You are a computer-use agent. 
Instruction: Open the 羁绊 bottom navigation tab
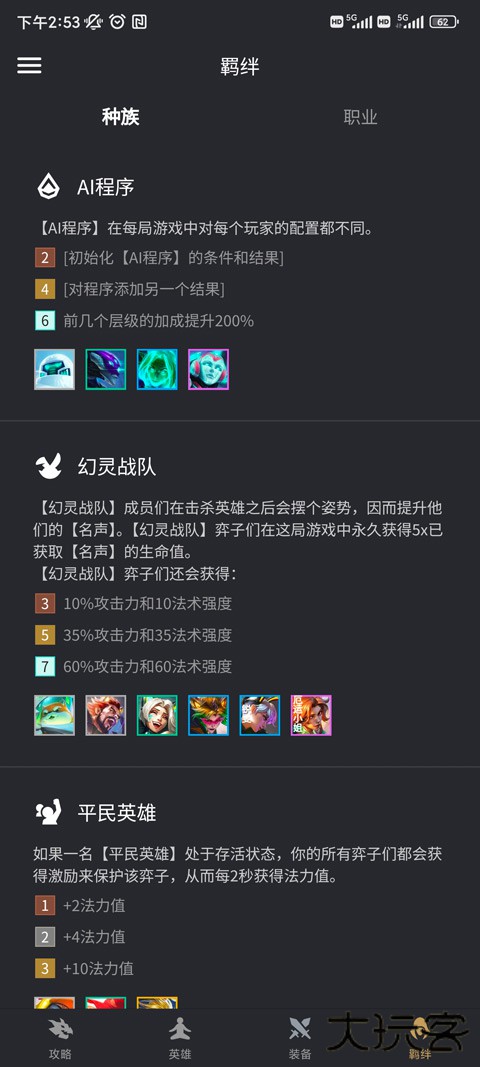tap(419, 1039)
